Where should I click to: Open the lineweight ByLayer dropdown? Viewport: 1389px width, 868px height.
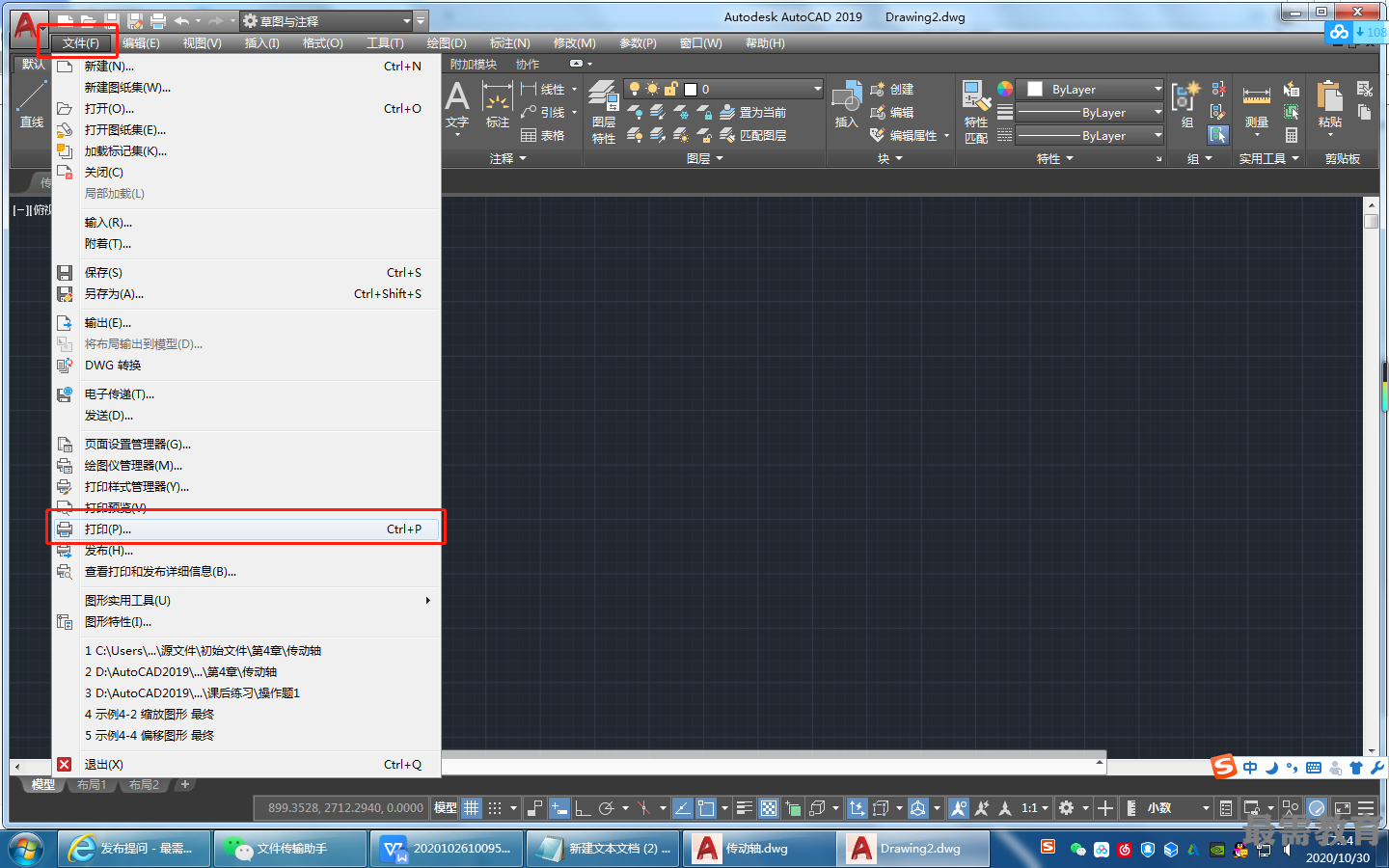[1091, 112]
